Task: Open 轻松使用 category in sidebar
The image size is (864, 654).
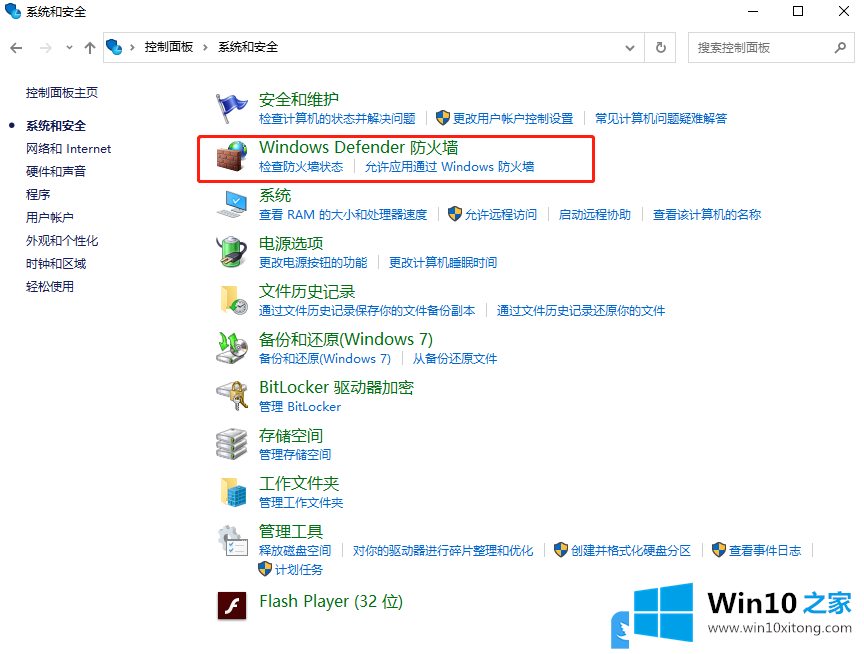Action: coord(50,287)
